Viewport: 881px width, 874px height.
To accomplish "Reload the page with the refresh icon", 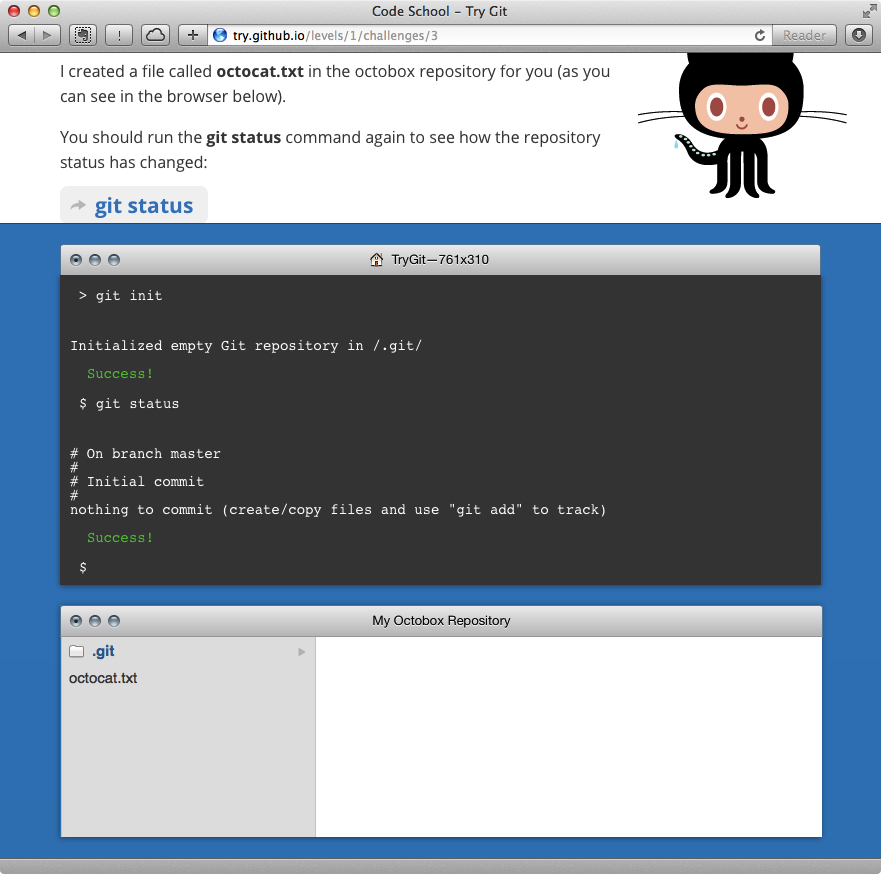I will coord(760,35).
